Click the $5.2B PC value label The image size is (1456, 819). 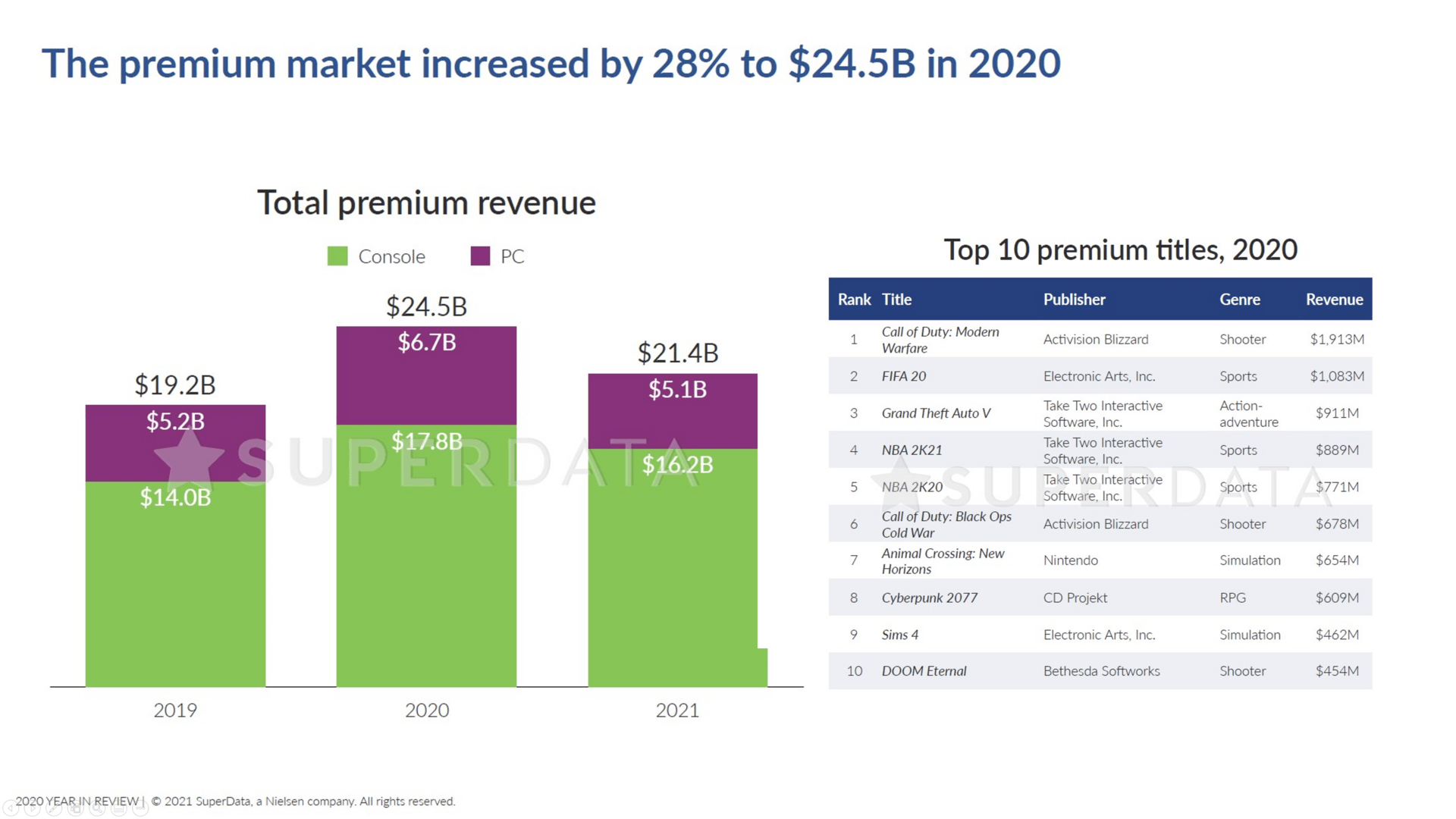[x=175, y=421]
